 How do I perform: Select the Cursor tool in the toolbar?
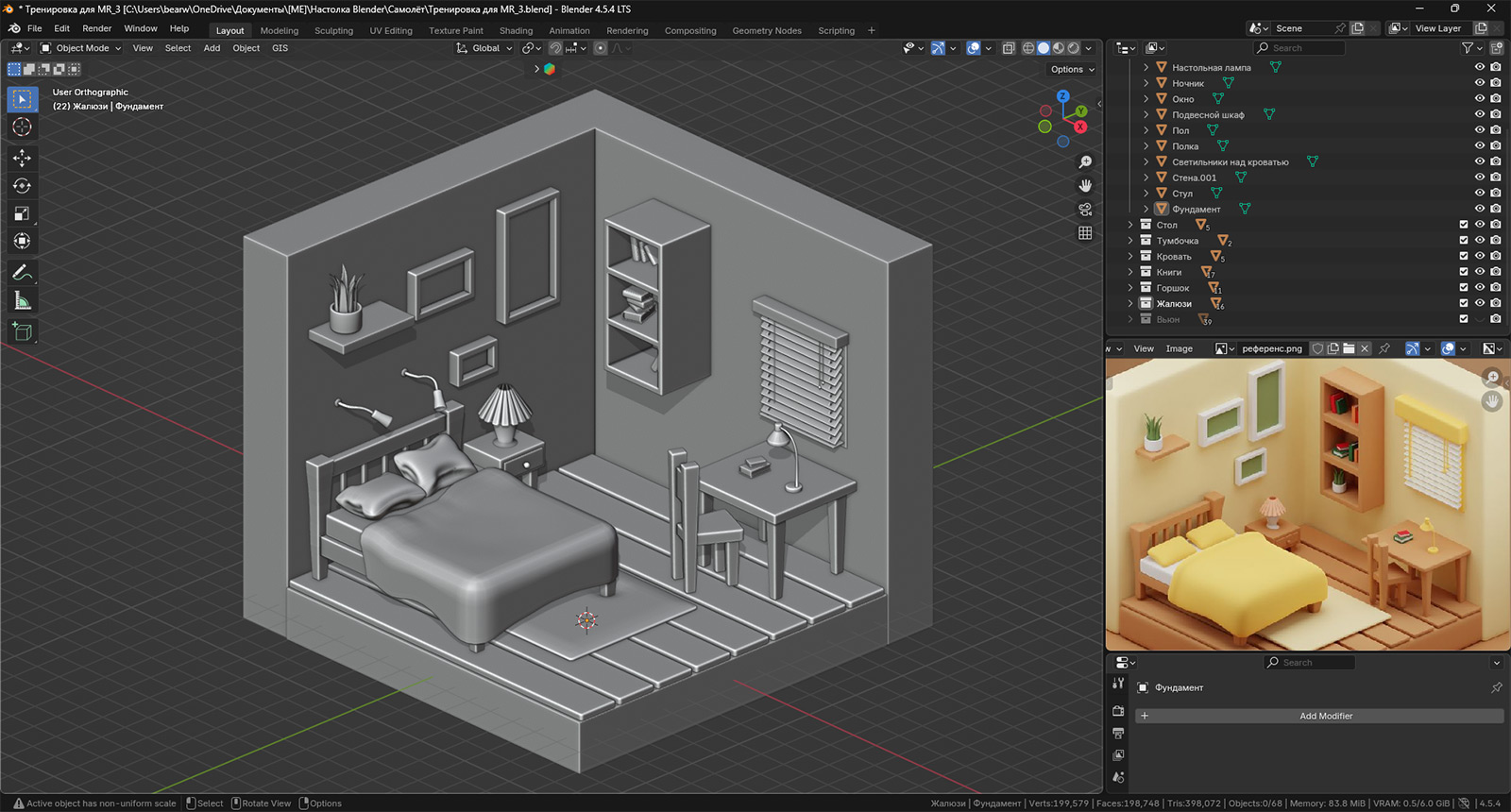[22, 127]
